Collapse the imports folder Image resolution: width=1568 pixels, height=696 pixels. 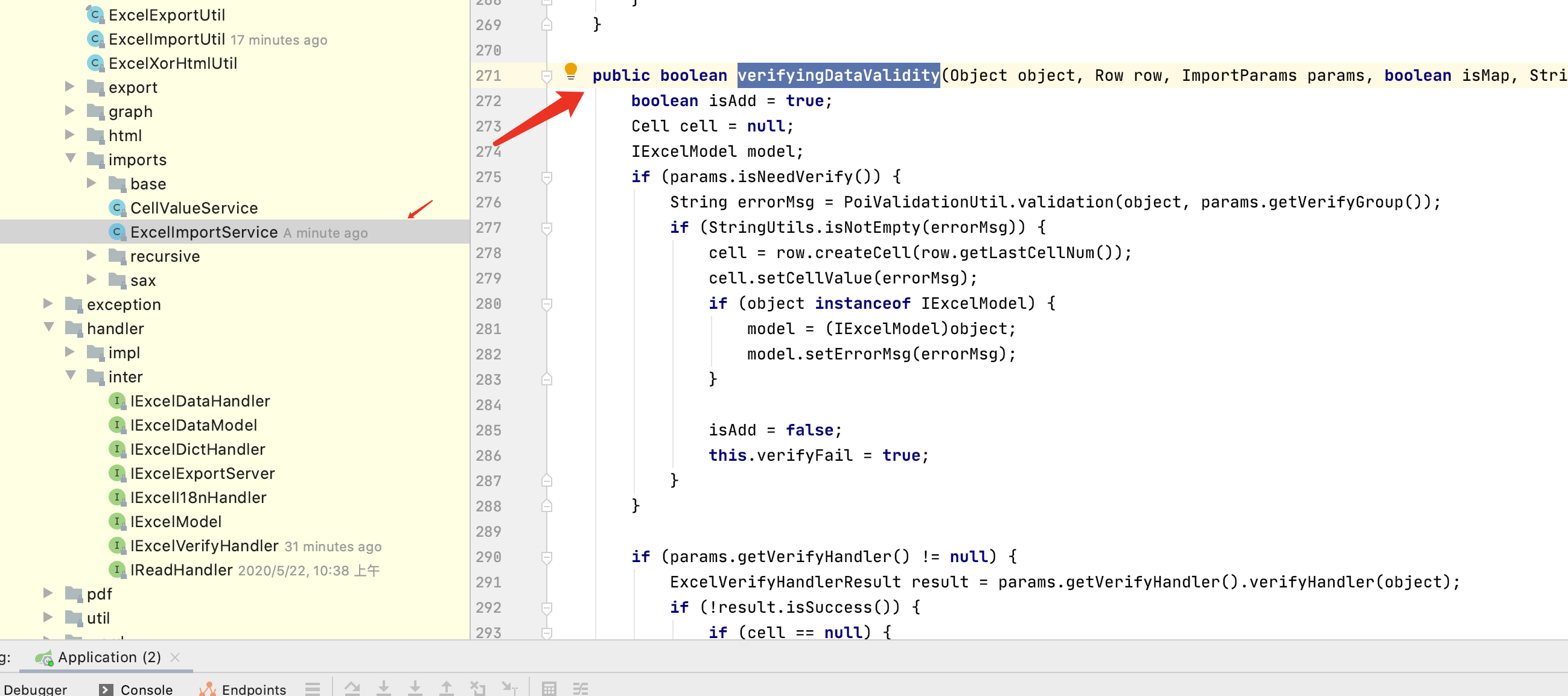coord(71,159)
